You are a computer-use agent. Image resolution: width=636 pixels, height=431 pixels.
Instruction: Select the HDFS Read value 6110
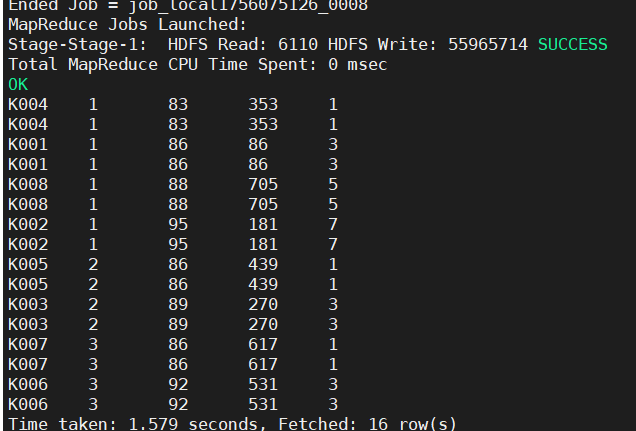coord(298,45)
